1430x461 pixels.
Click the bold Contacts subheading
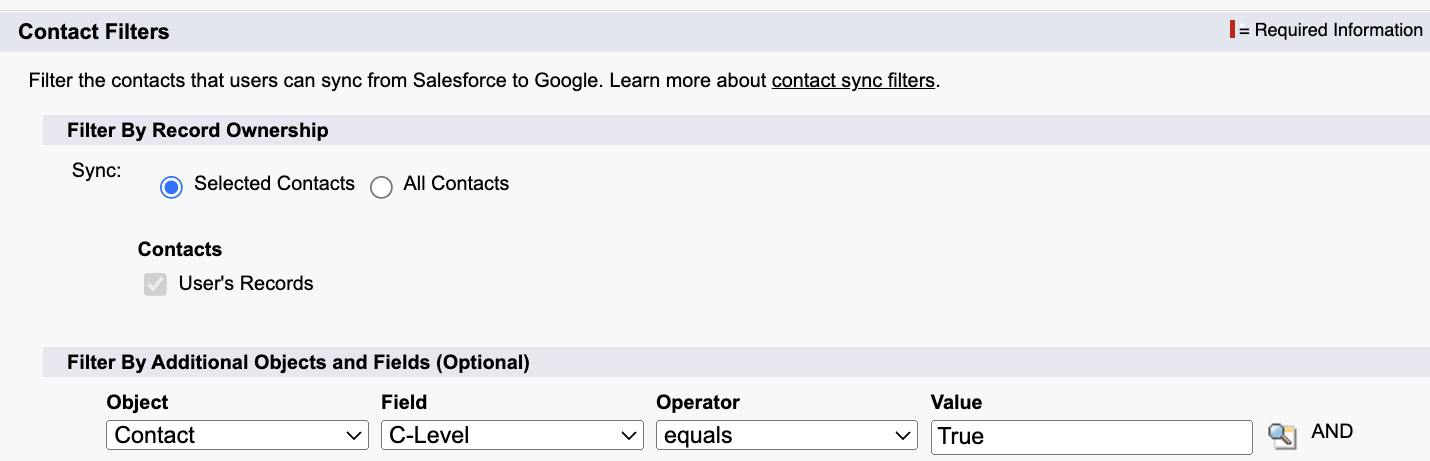180,249
